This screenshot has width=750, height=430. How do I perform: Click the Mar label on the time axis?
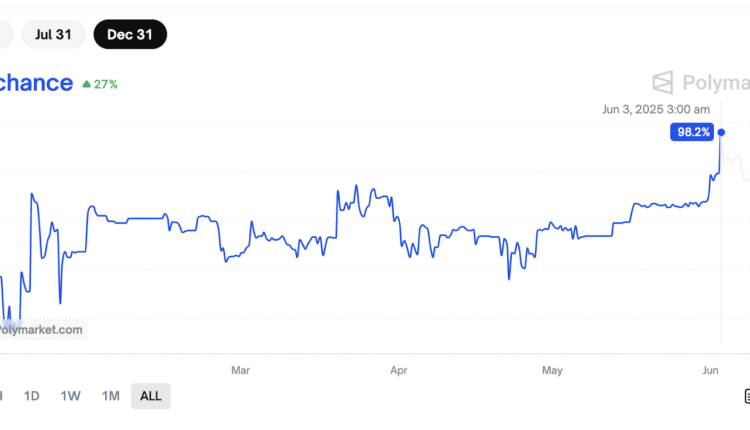point(240,370)
